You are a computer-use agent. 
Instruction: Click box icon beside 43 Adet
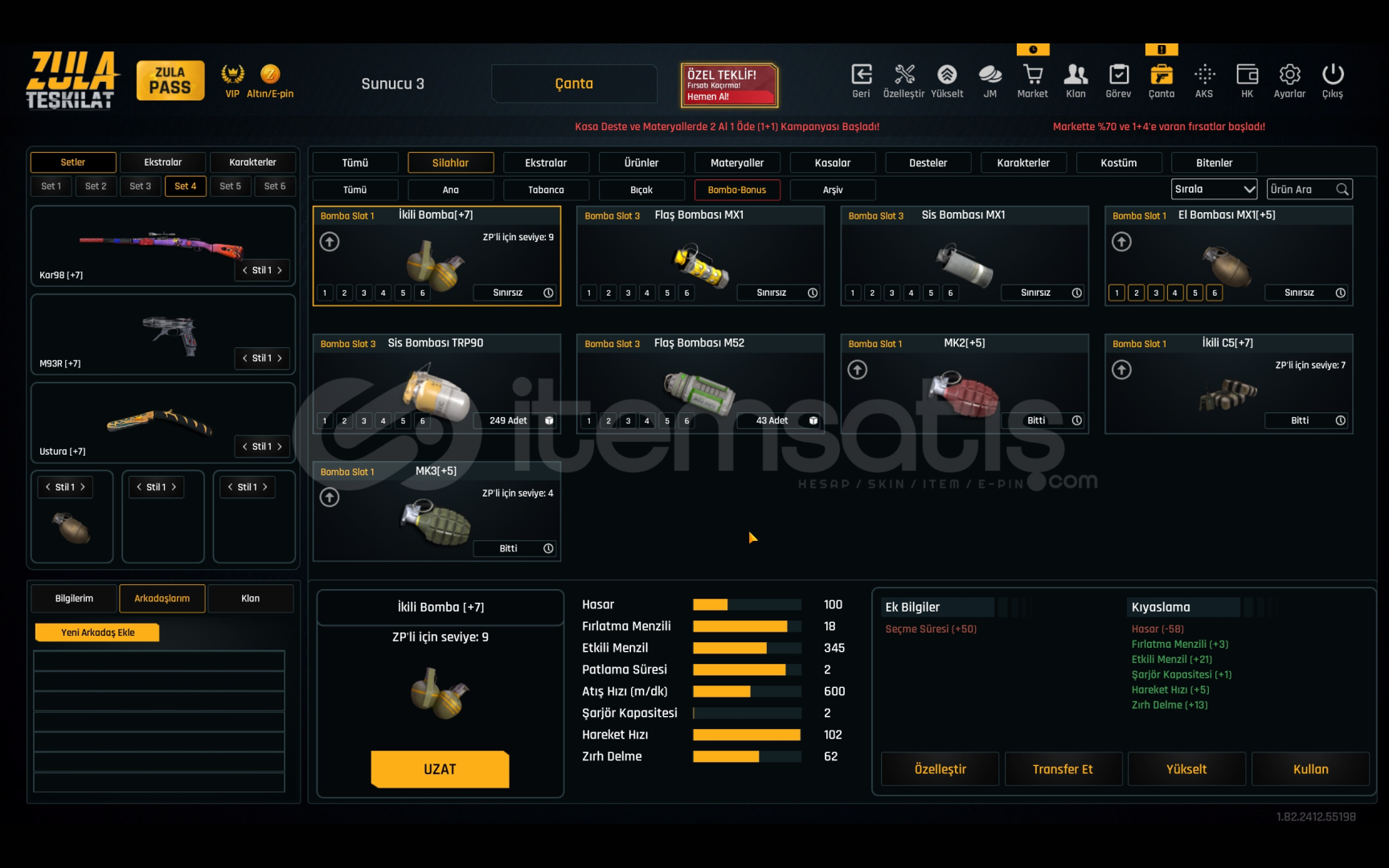click(x=813, y=420)
